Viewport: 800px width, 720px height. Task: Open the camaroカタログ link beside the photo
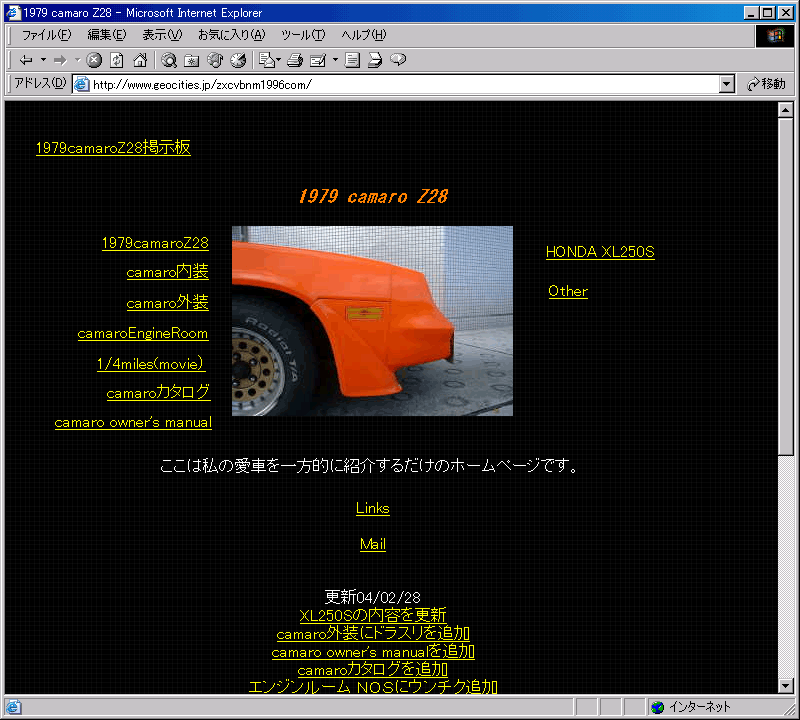tap(158, 392)
